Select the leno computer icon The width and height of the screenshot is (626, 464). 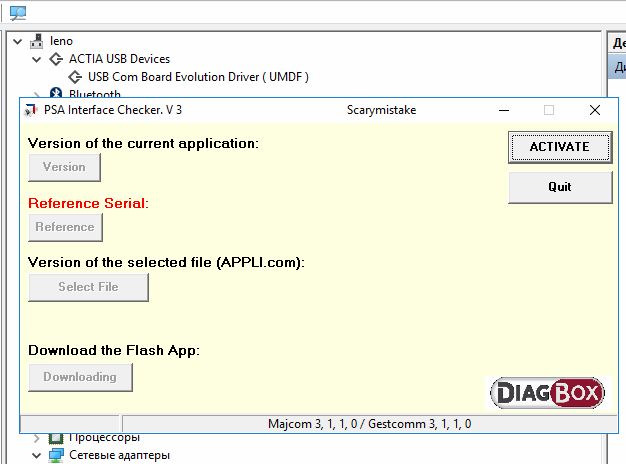click(x=37, y=41)
